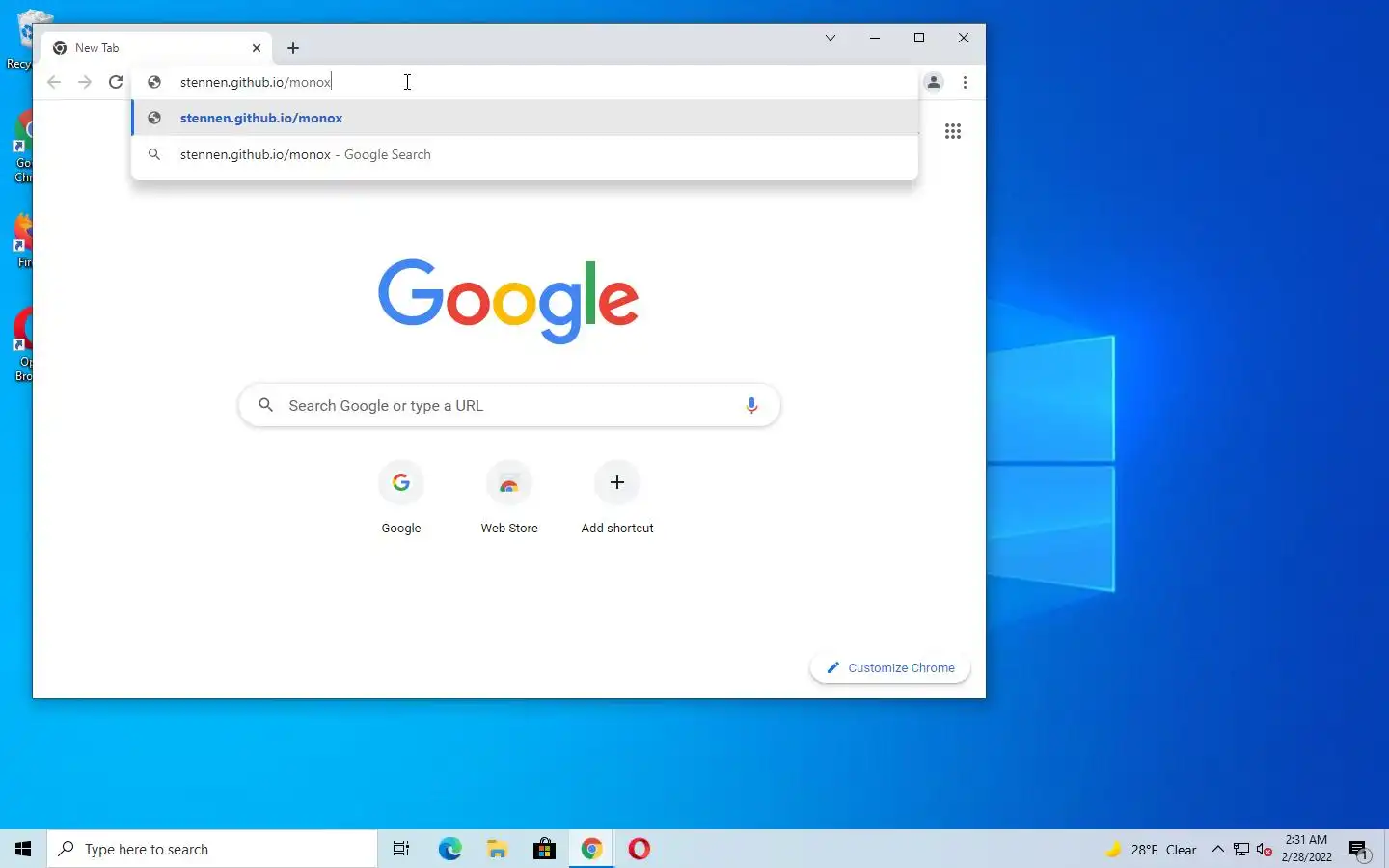Viewport: 1389px width, 868px height.
Task: Show hidden system tray icons chevron
Action: (x=1218, y=849)
